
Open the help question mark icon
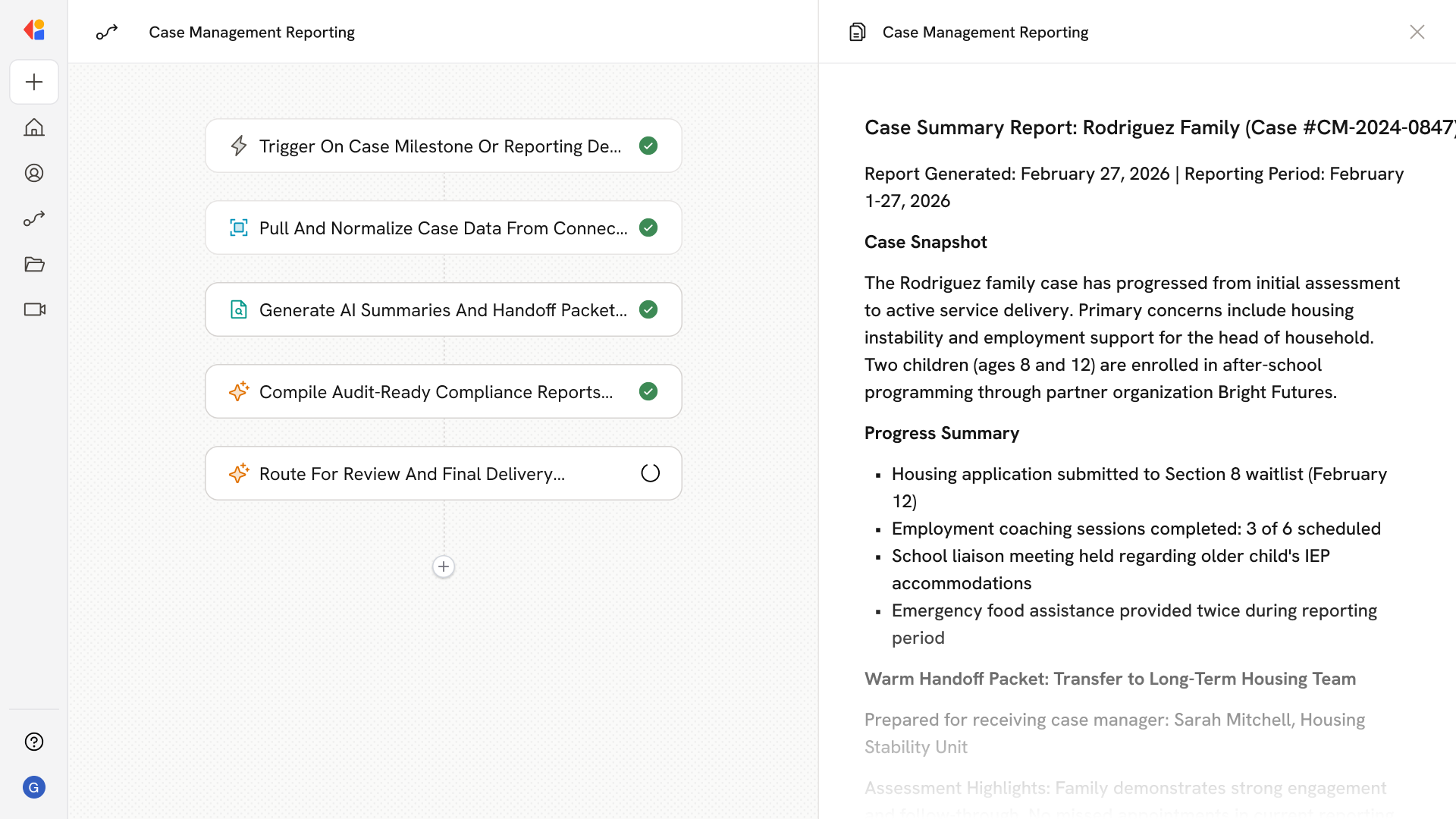(x=34, y=742)
